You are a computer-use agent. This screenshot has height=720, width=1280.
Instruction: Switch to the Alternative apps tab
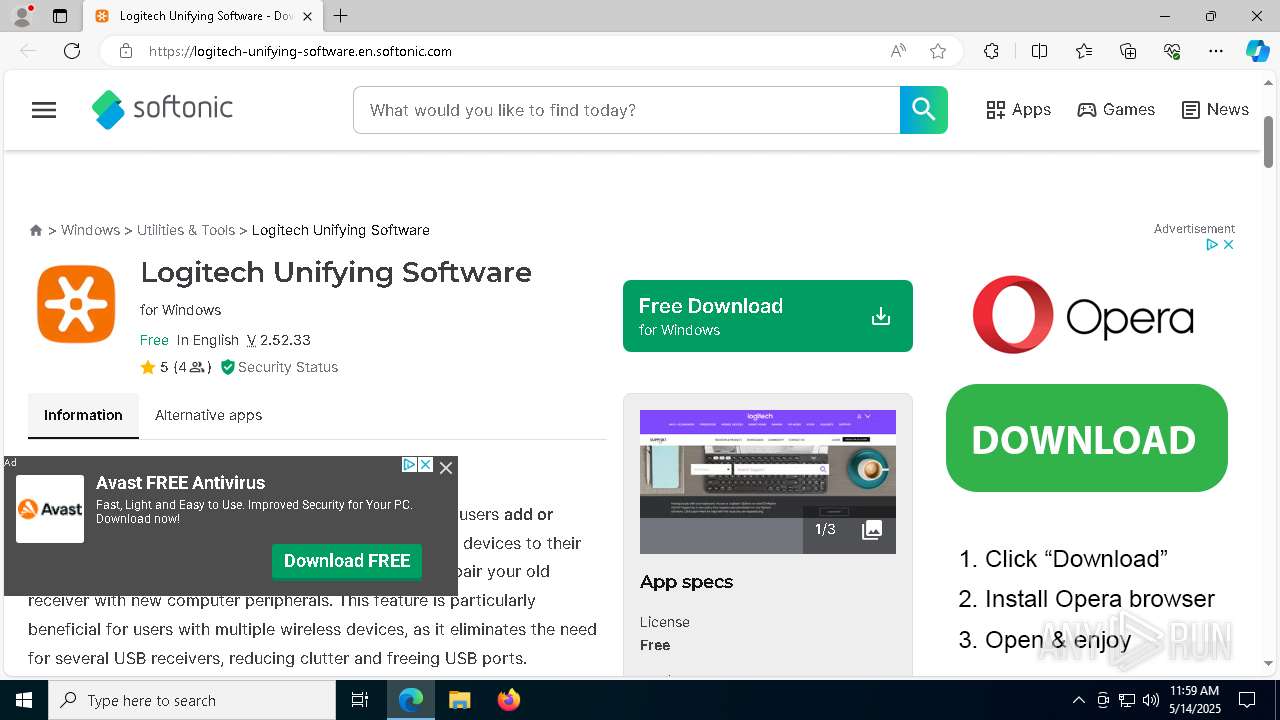[208, 415]
